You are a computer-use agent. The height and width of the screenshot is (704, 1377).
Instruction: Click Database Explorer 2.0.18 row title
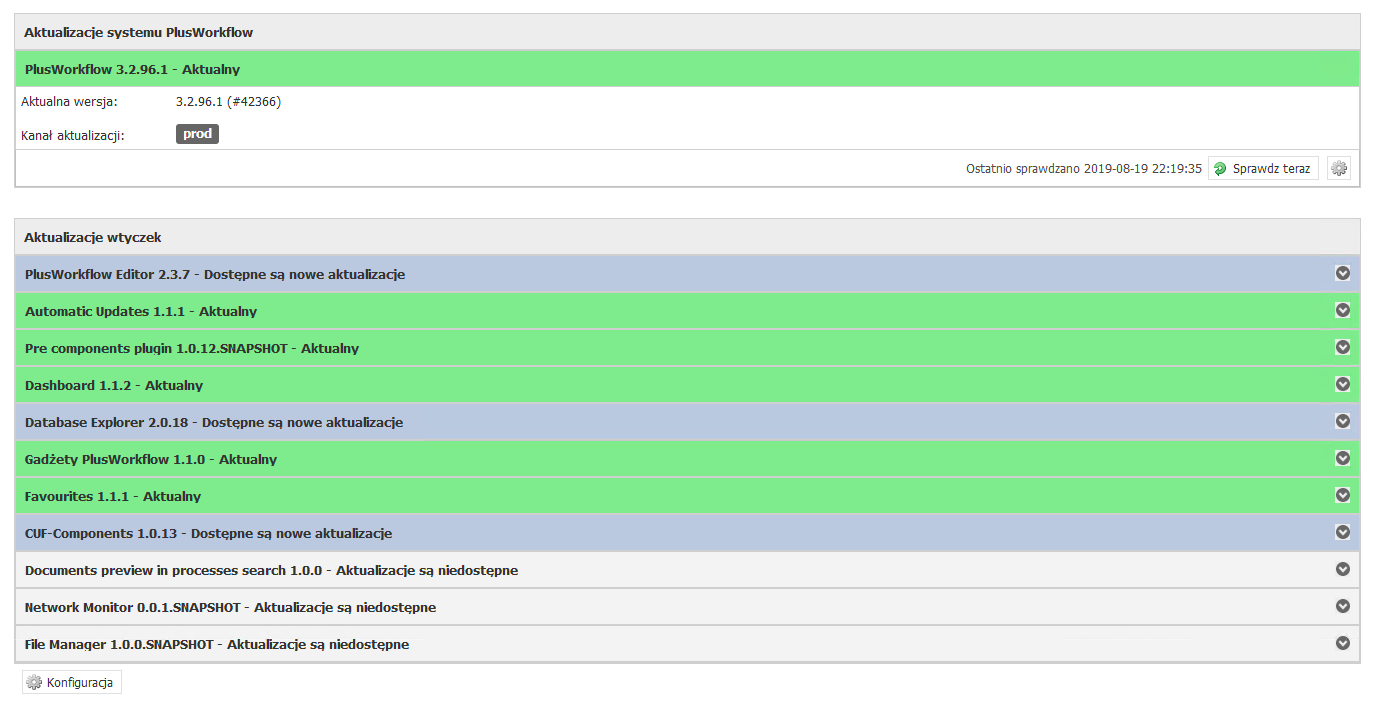(x=214, y=422)
